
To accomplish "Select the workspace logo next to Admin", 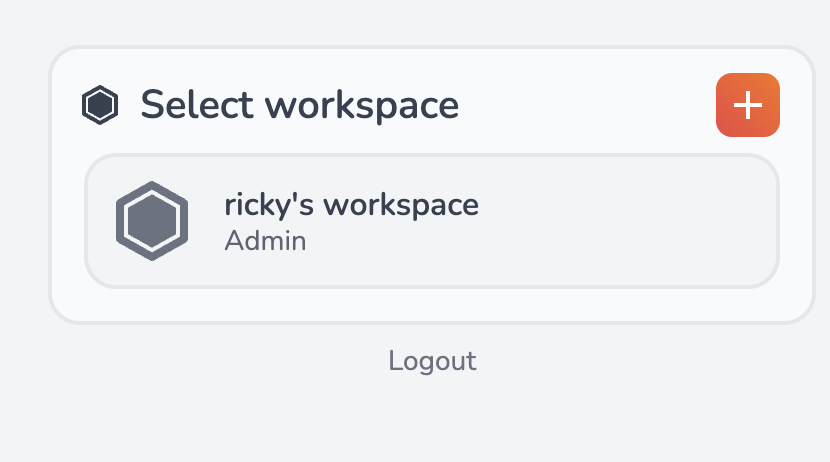I will 152,221.
